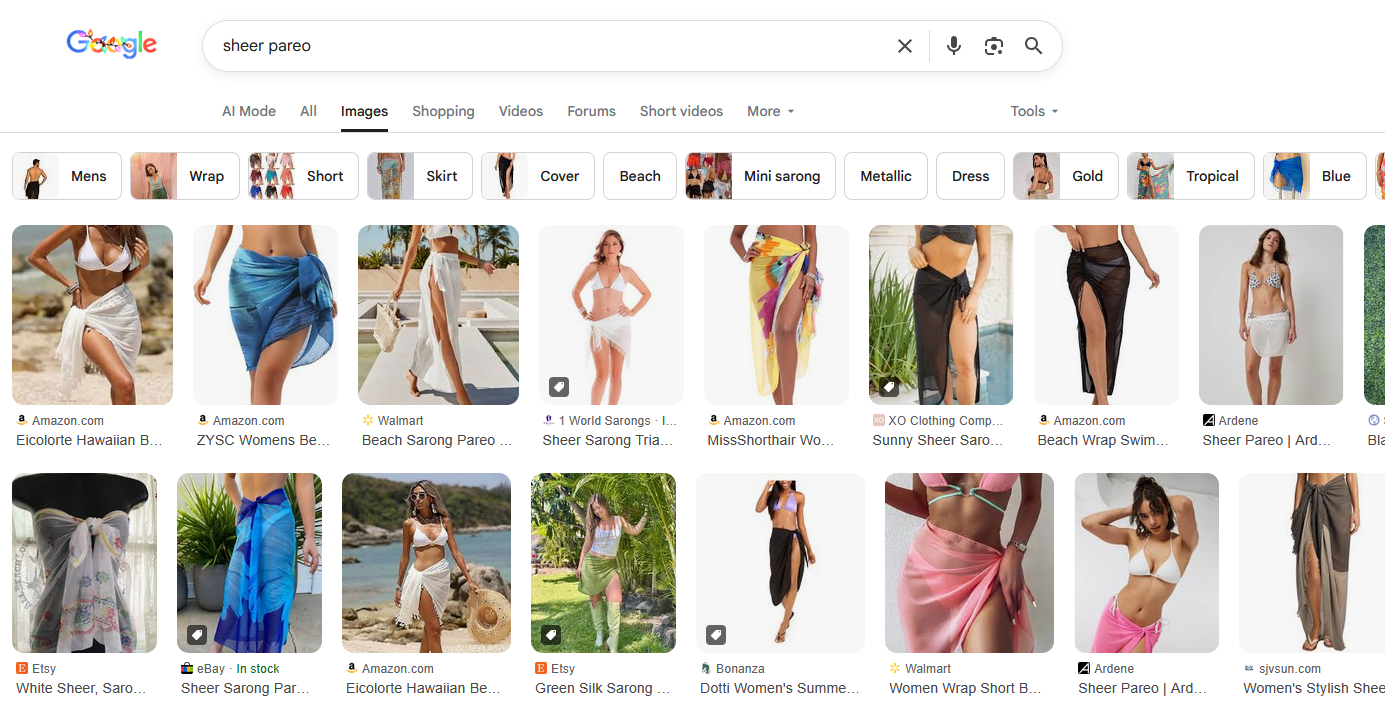Viewport: 1385px width, 703px height.
Task: Click the magnifying glass search icon
Action: 1033,46
